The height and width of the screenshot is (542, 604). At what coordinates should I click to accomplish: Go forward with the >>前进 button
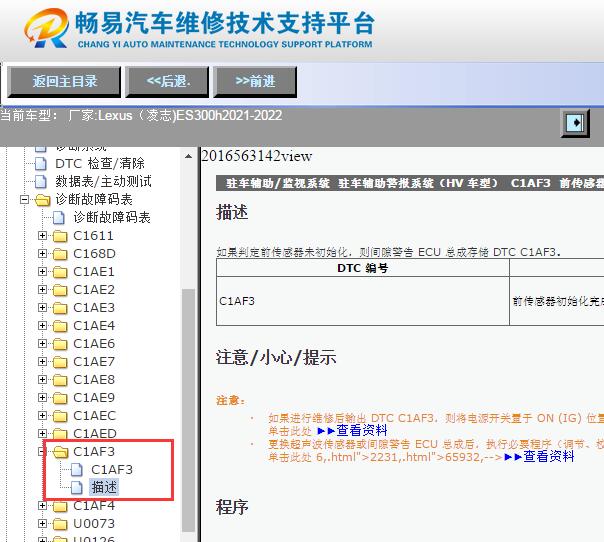pos(255,81)
